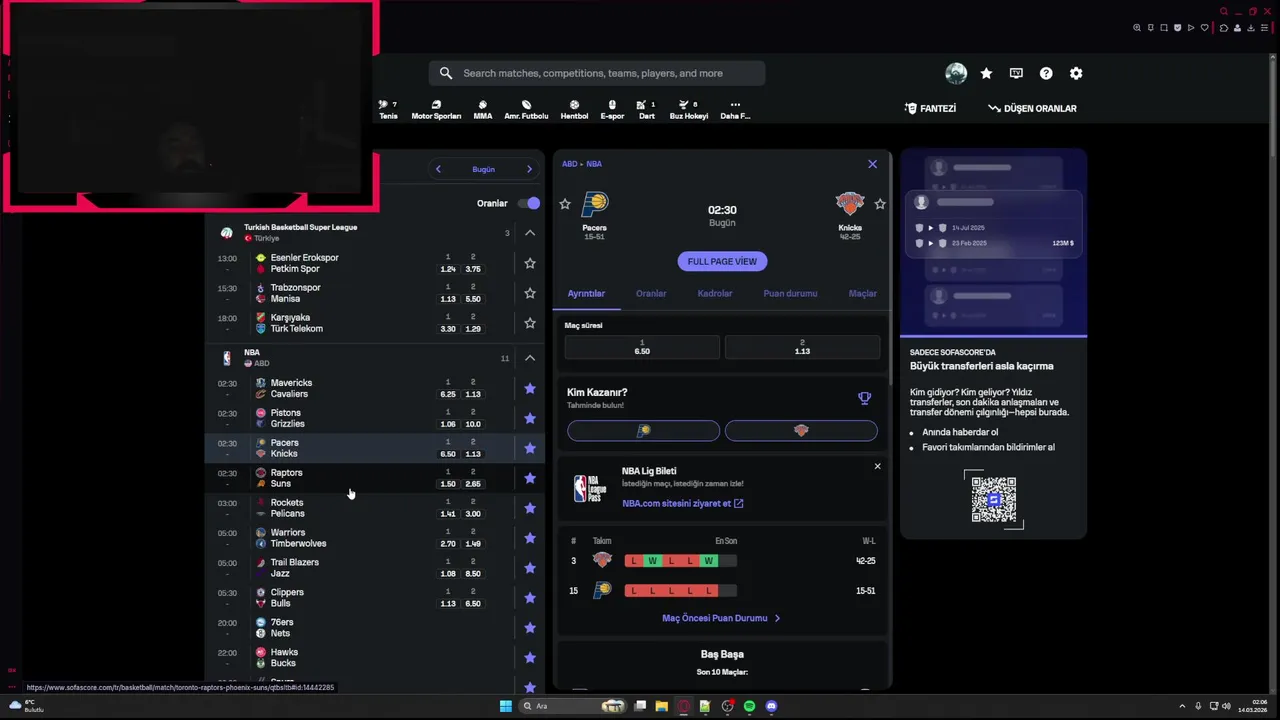
Task: Click the FULL PAGE VIEW button
Action: pos(722,261)
